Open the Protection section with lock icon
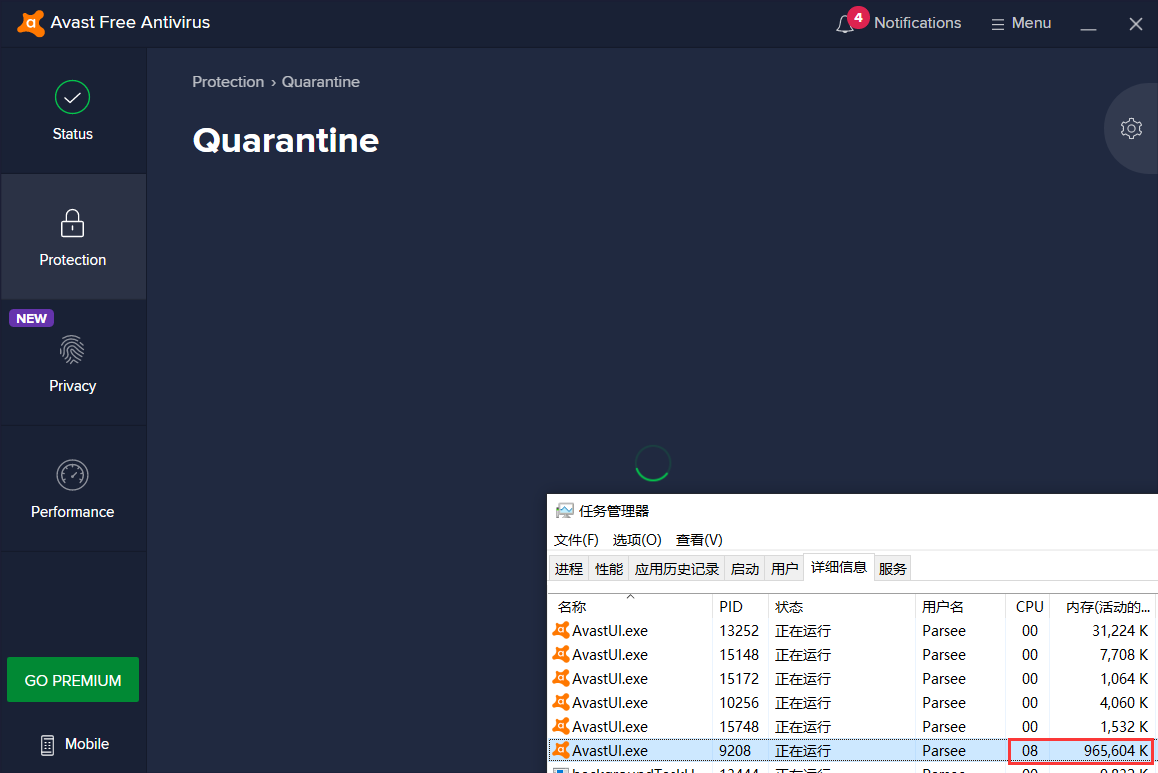Image resolution: width=1158 pixels, height=773 pixels. point(72,237)
